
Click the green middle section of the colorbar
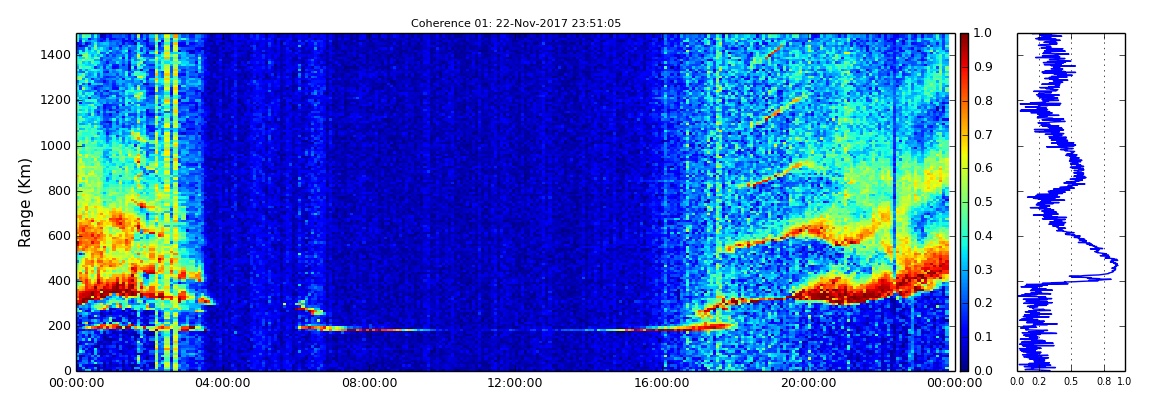(964, 202)
